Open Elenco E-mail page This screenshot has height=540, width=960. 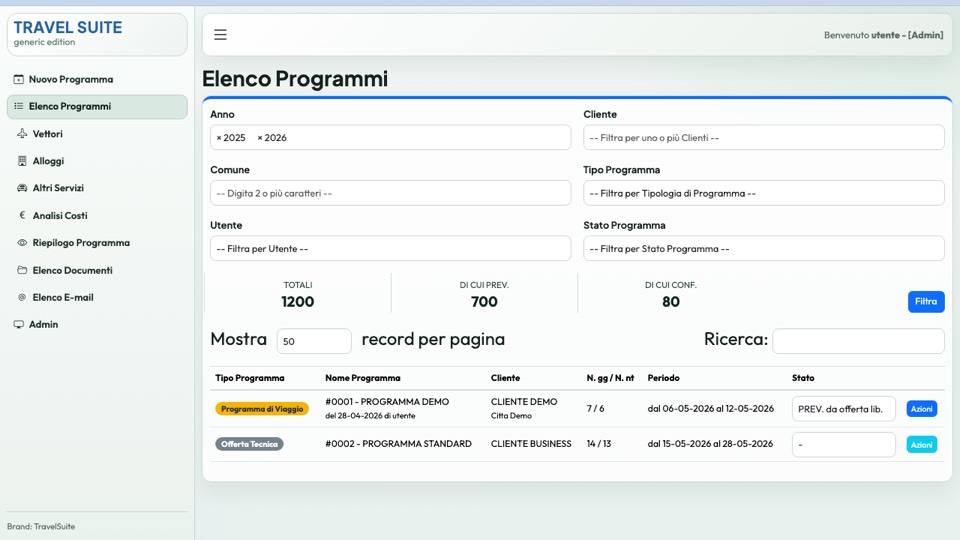[97, 298]
